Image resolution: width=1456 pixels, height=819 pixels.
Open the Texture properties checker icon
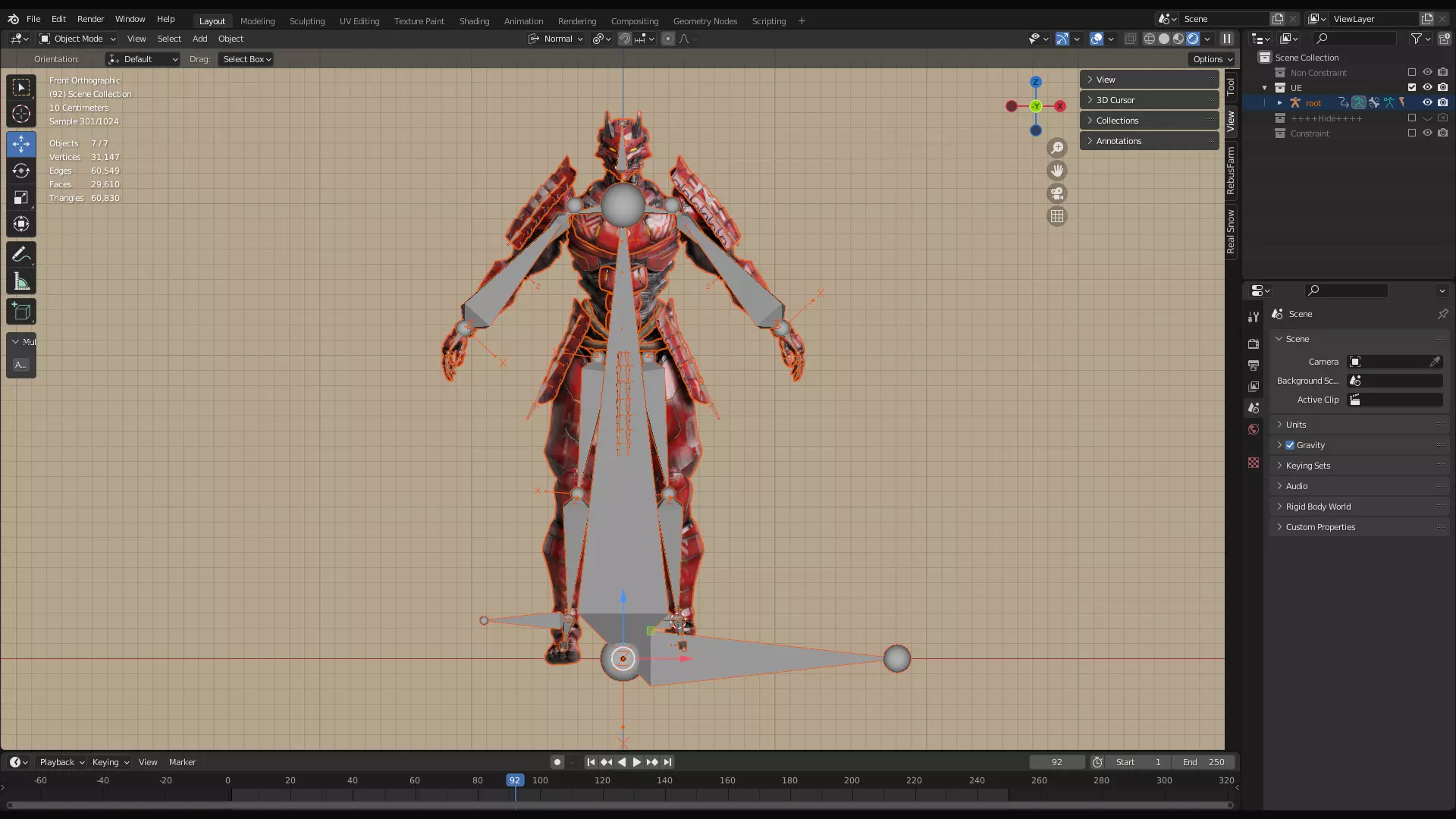(x=1254, y=463)
